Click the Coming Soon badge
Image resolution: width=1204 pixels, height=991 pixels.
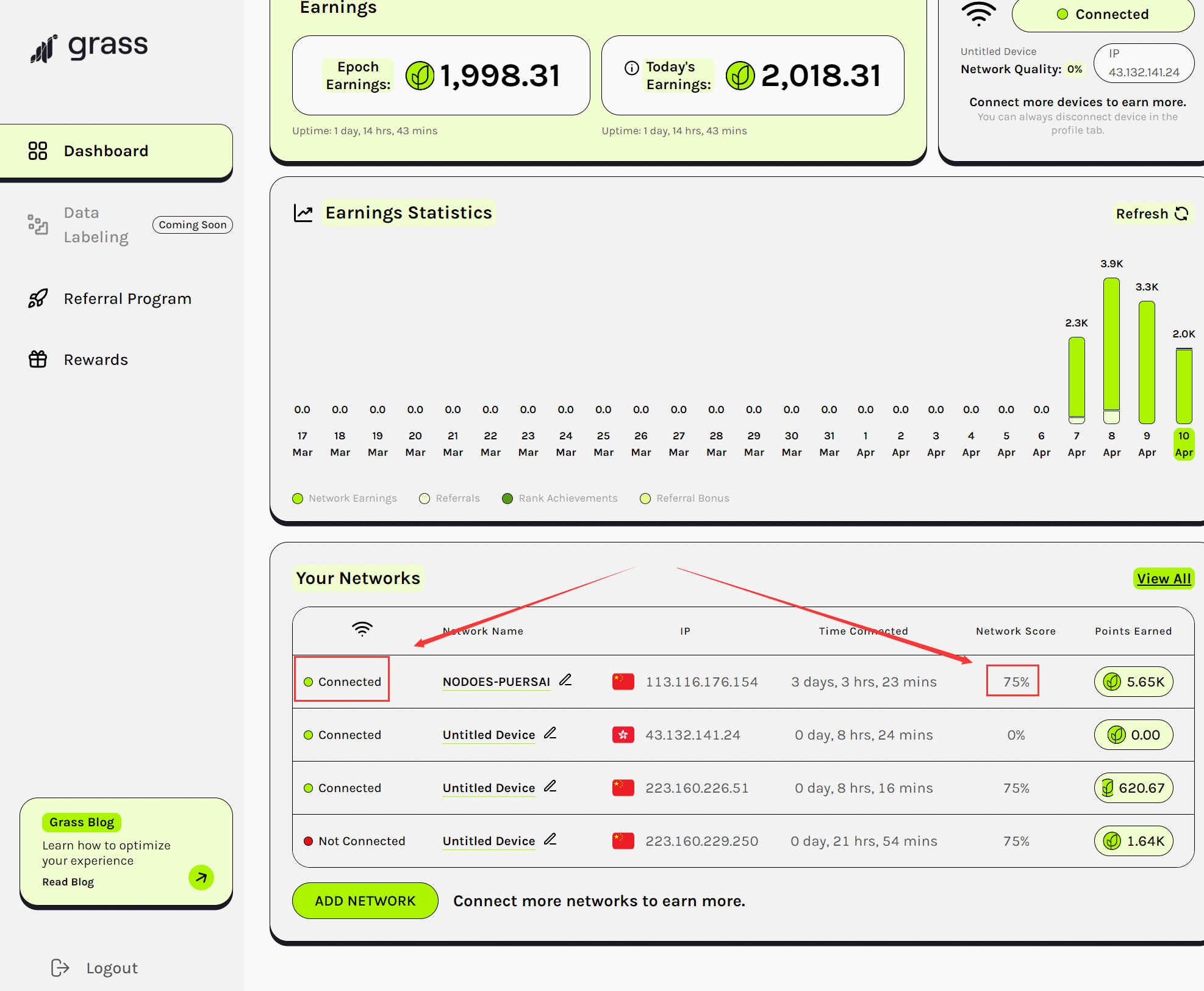[193, 225]
